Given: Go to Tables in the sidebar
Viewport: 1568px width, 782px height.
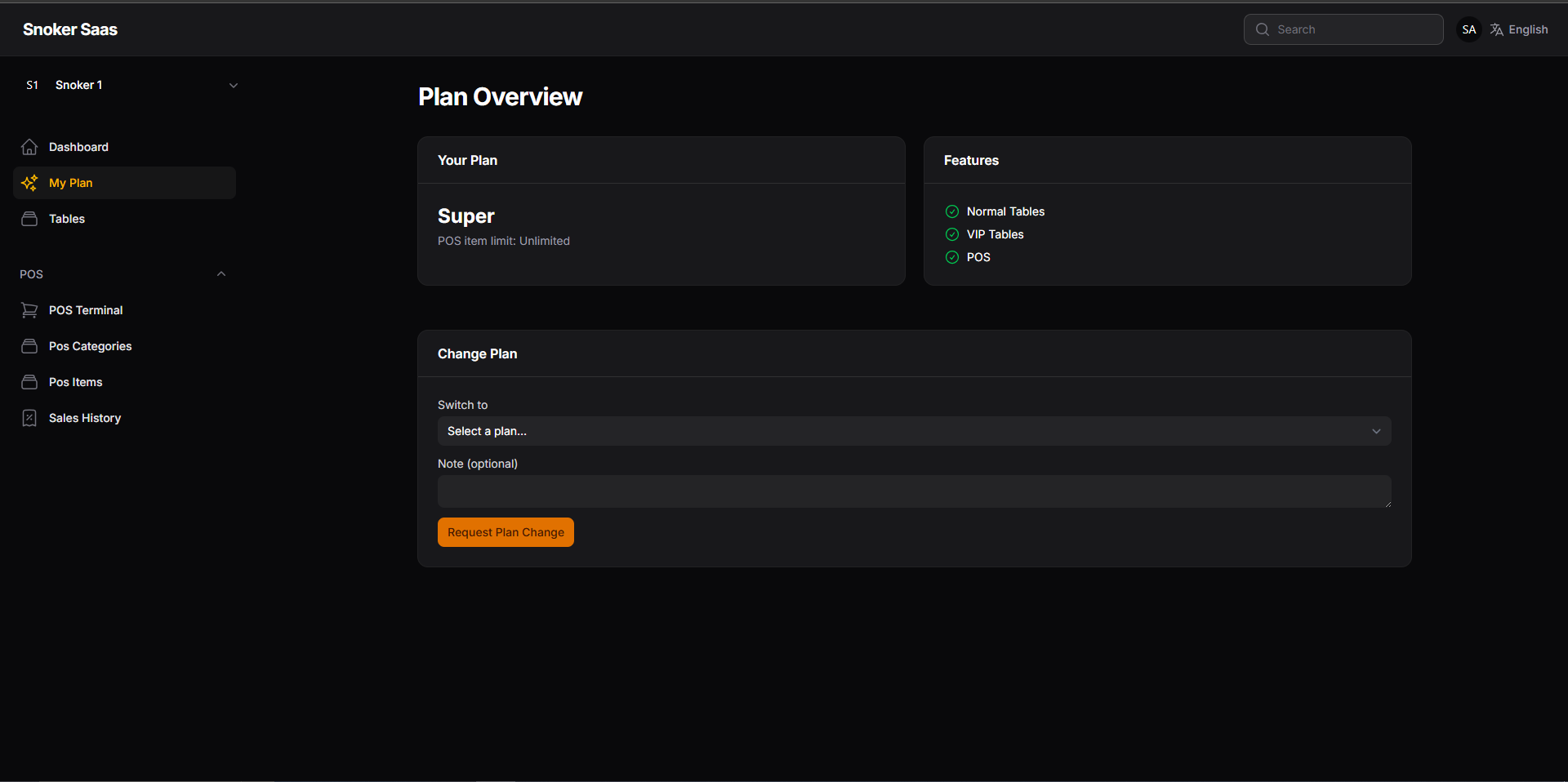Looking at the screenshot, I should [124, 219].
